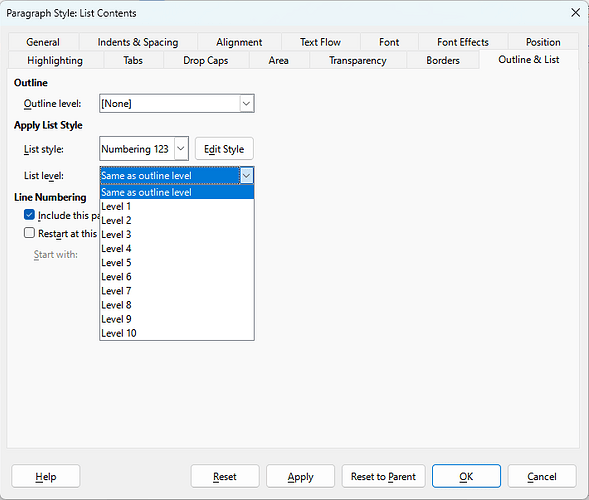Open the Borders tab

443,60
